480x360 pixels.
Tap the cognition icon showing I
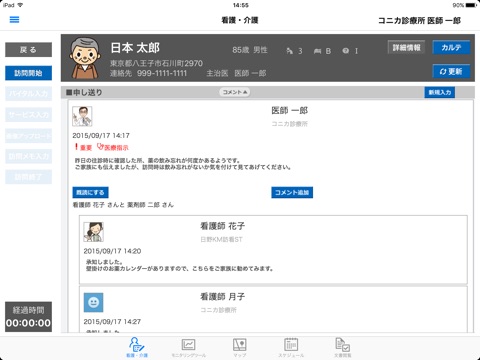point(350,51)
